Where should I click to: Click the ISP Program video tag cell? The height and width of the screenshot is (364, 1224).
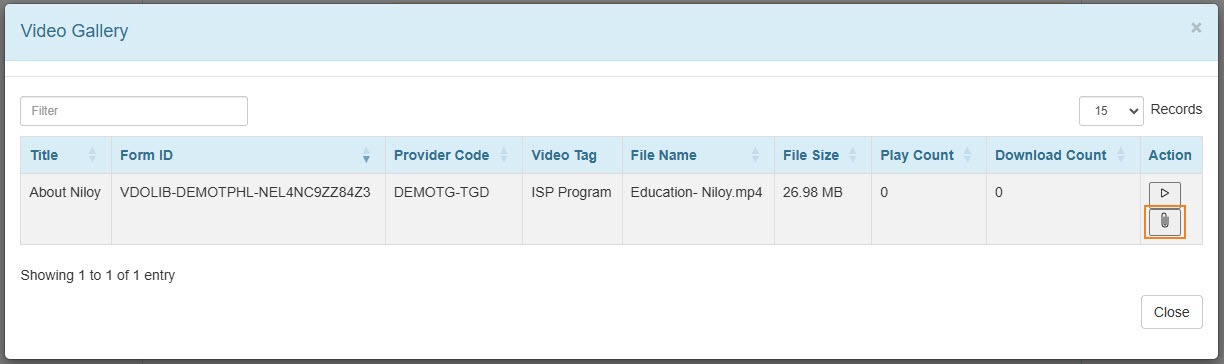click(571, 192)
